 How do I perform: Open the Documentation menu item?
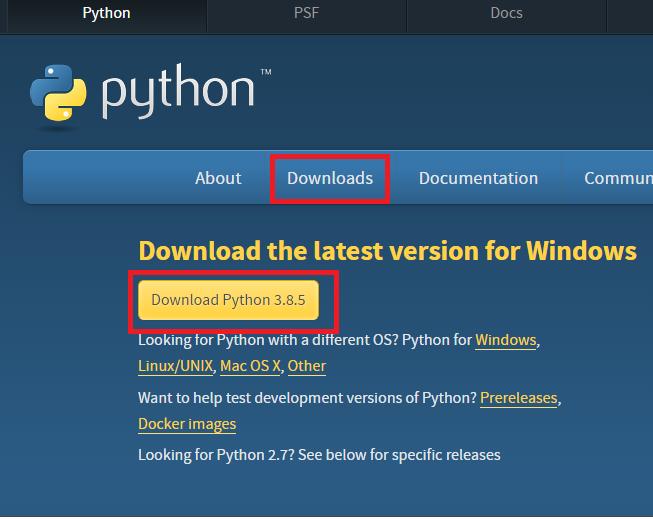coord(478,178)
